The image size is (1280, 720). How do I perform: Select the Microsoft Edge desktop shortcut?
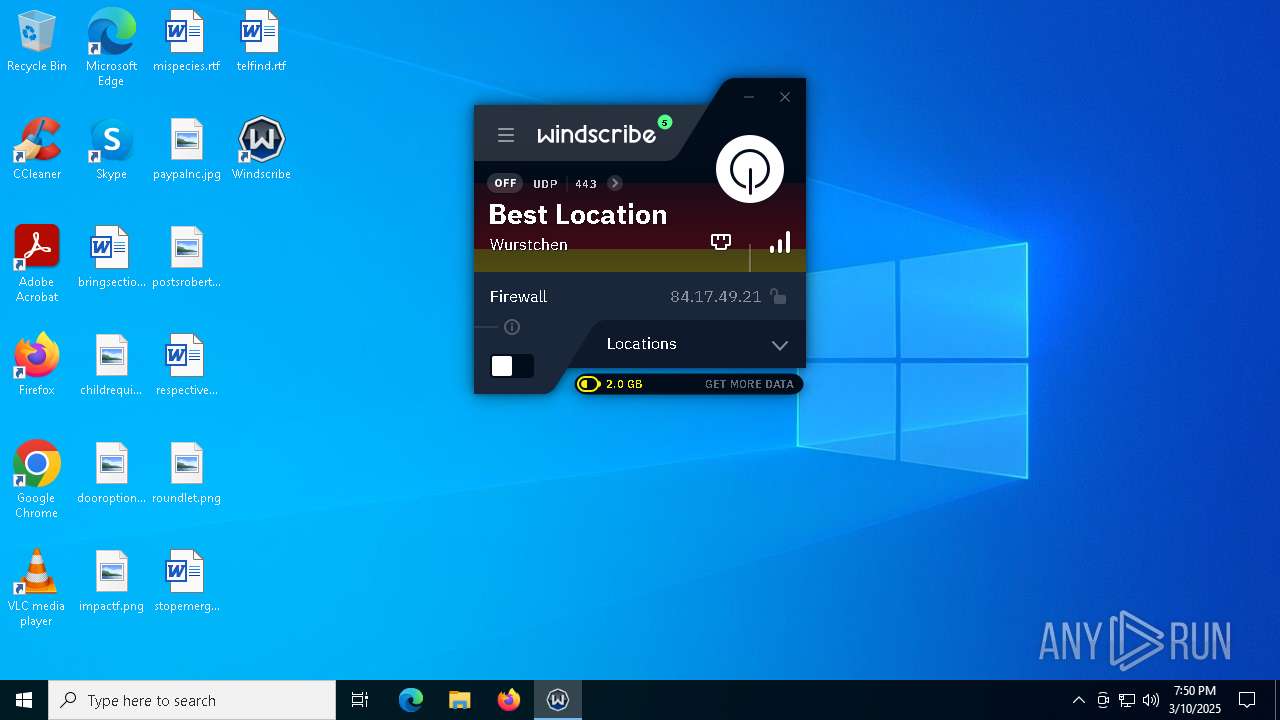pyautogui.click(x=111, y=48)
